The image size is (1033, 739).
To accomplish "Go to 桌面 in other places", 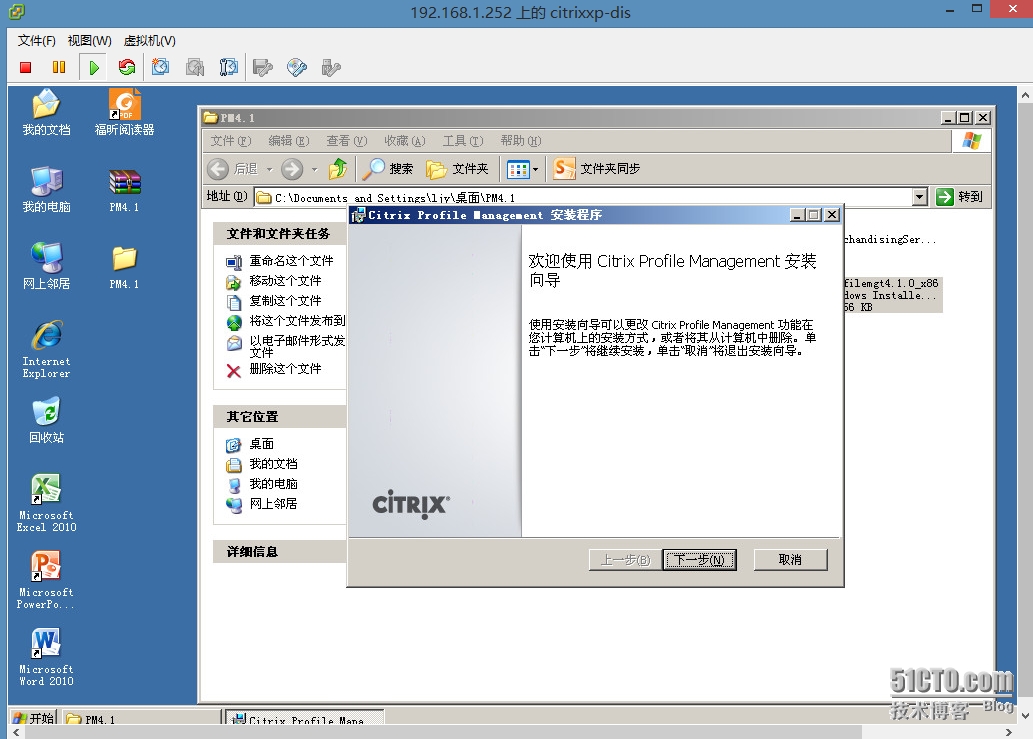I will [262, 444].
